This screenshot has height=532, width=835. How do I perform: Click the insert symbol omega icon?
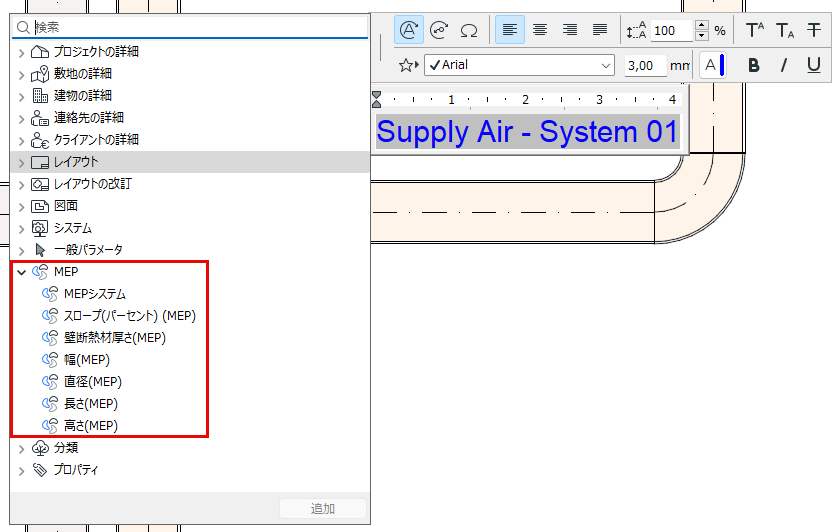coord(469,30)
